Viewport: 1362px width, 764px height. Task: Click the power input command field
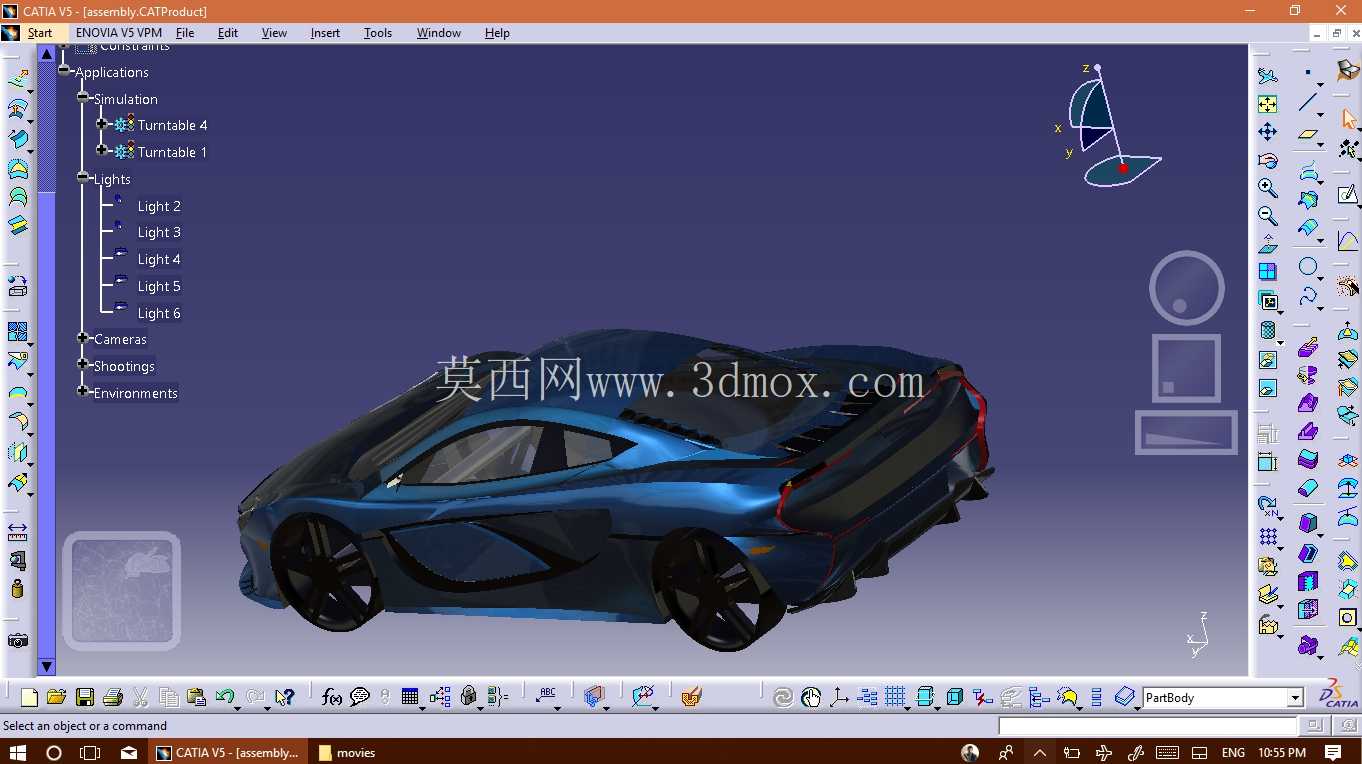tap(1147, 726)
